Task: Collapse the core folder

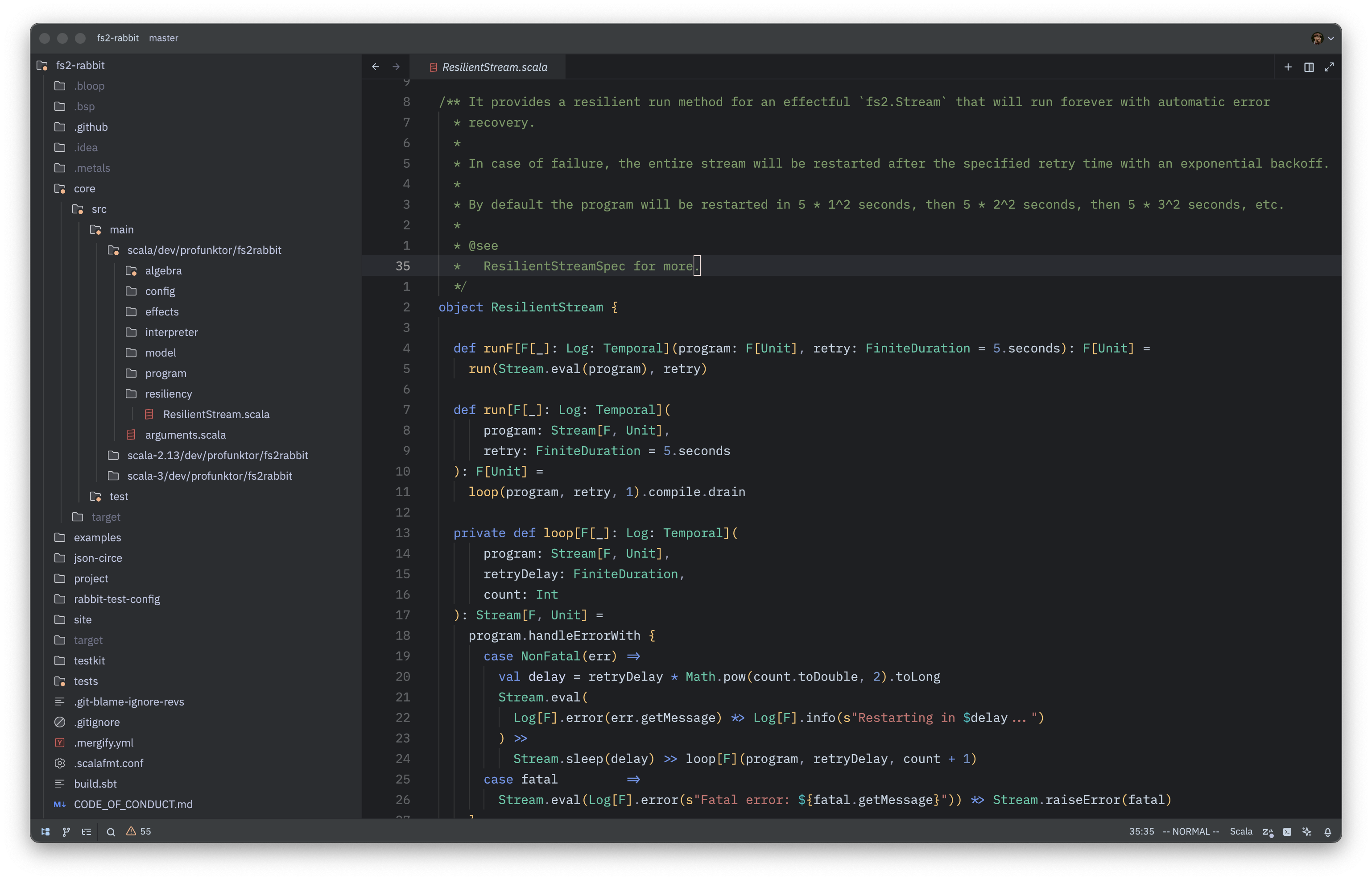Action: click(x=84, y=189)
